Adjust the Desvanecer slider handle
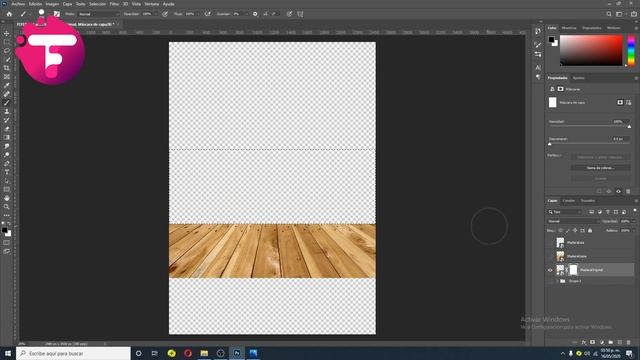This screenshot has width=640, height=360. (549, 144)
